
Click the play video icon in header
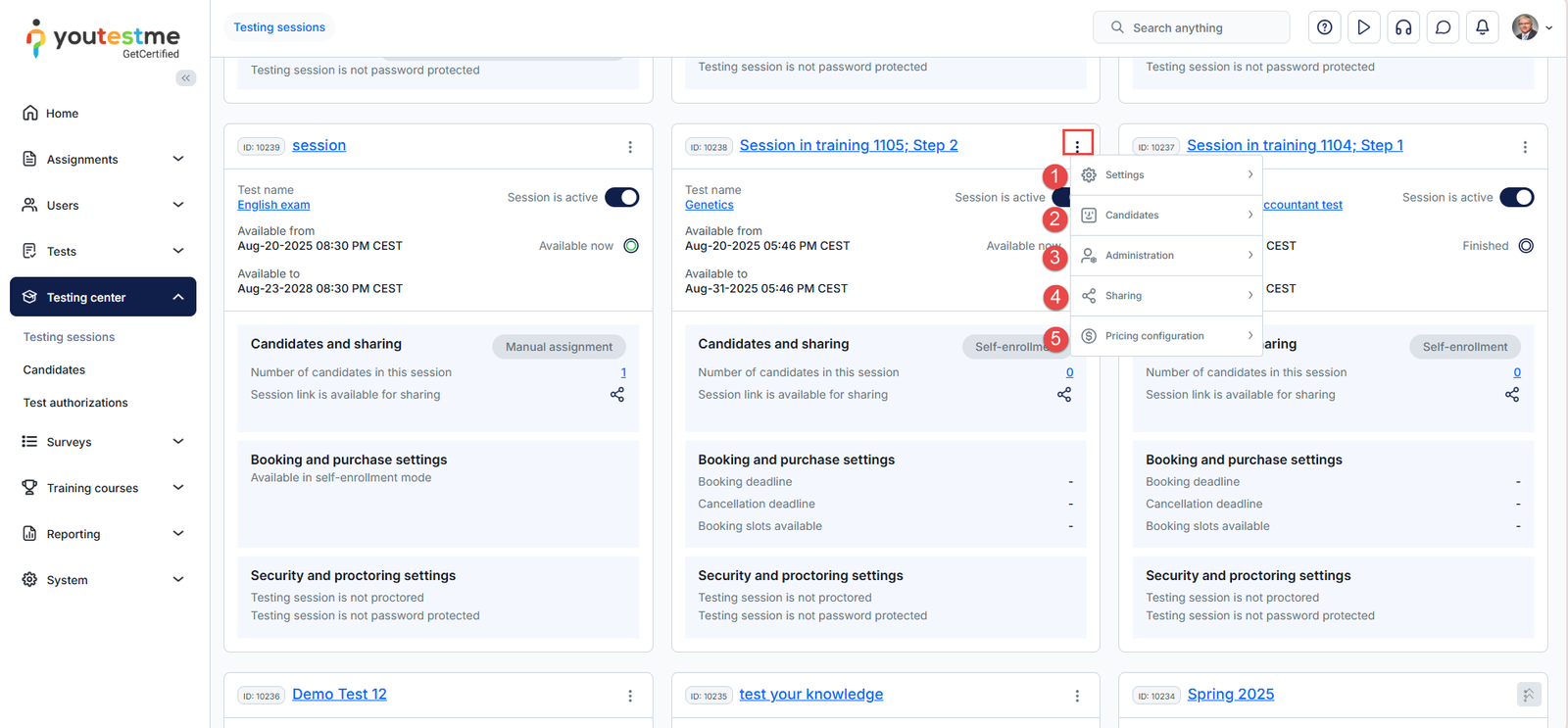(1363, 27)
